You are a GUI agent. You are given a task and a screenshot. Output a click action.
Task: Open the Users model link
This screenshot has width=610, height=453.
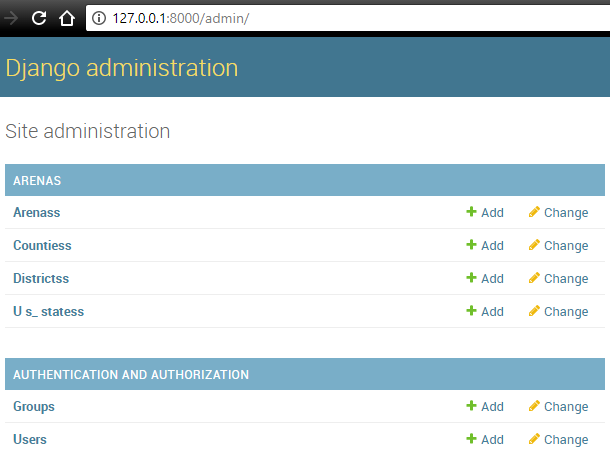tap(30, 439)
